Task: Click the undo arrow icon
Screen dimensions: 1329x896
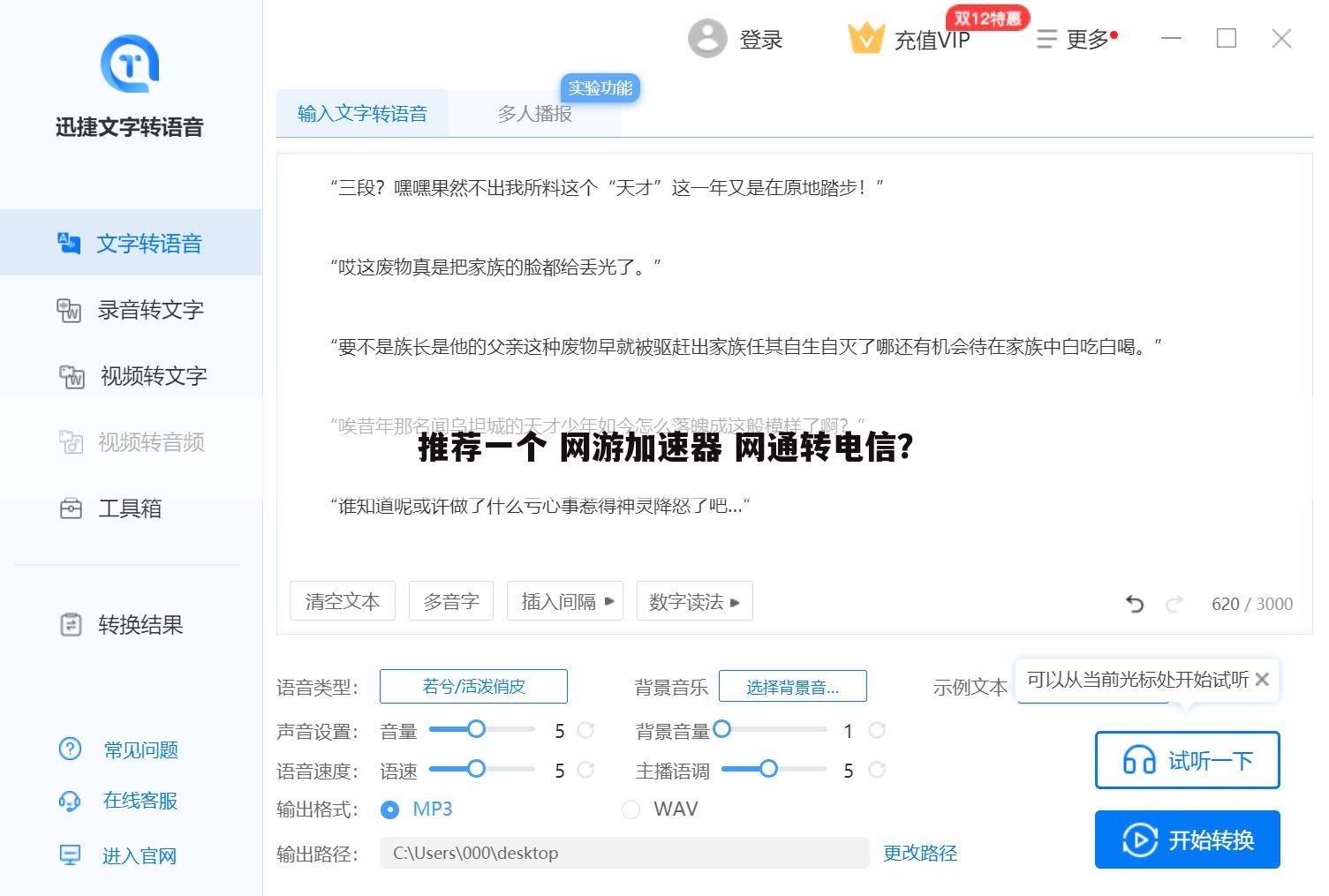Action: tap(1135, 604)
